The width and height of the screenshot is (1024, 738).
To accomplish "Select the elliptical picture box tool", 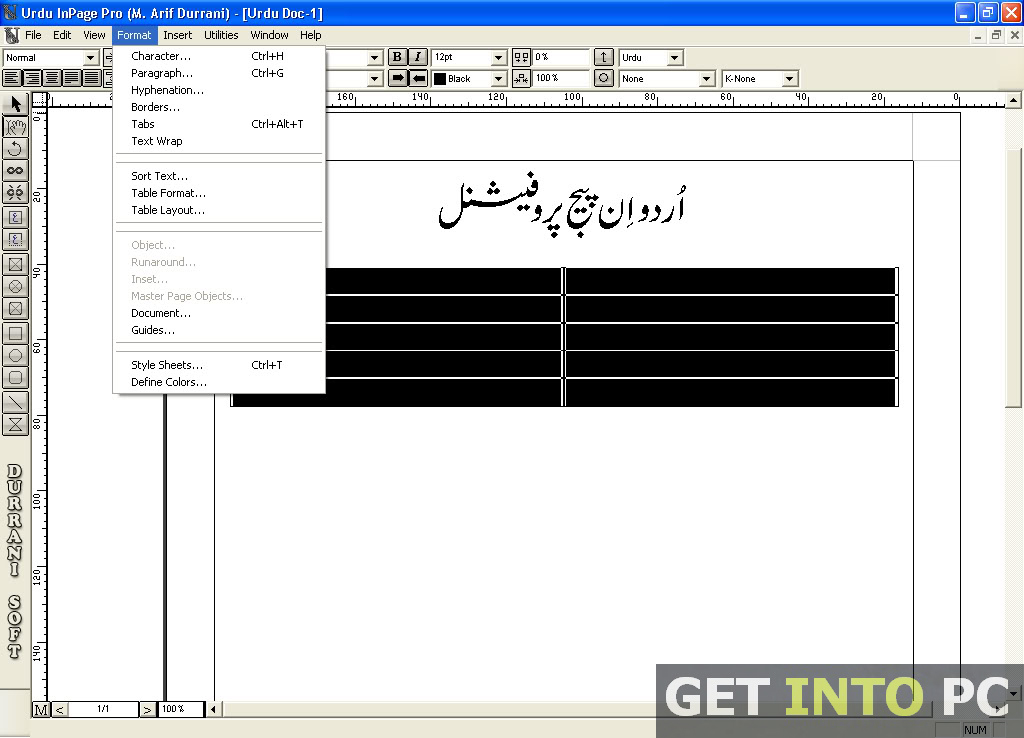I will point(16,287).
